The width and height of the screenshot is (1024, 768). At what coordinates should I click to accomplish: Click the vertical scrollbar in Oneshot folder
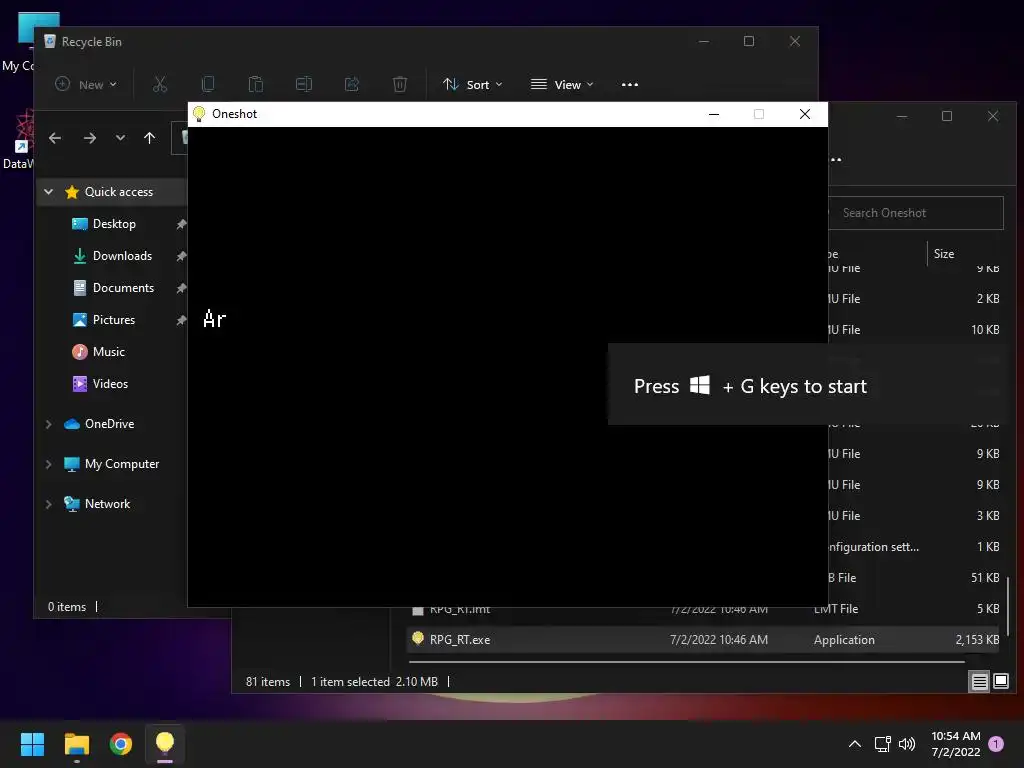tap(1008, 605)
